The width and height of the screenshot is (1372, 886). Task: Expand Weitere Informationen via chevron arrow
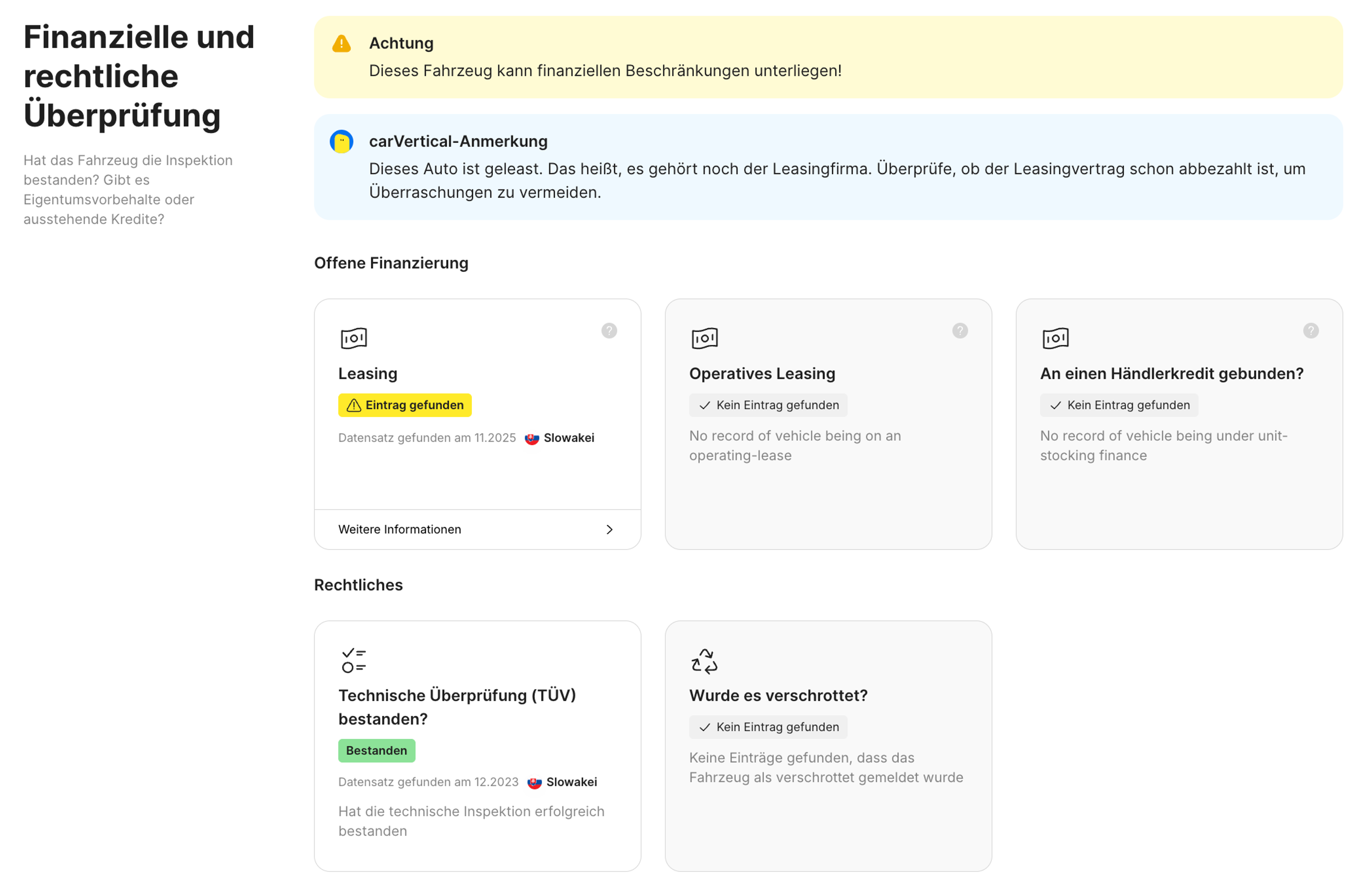tap(610, 529)
